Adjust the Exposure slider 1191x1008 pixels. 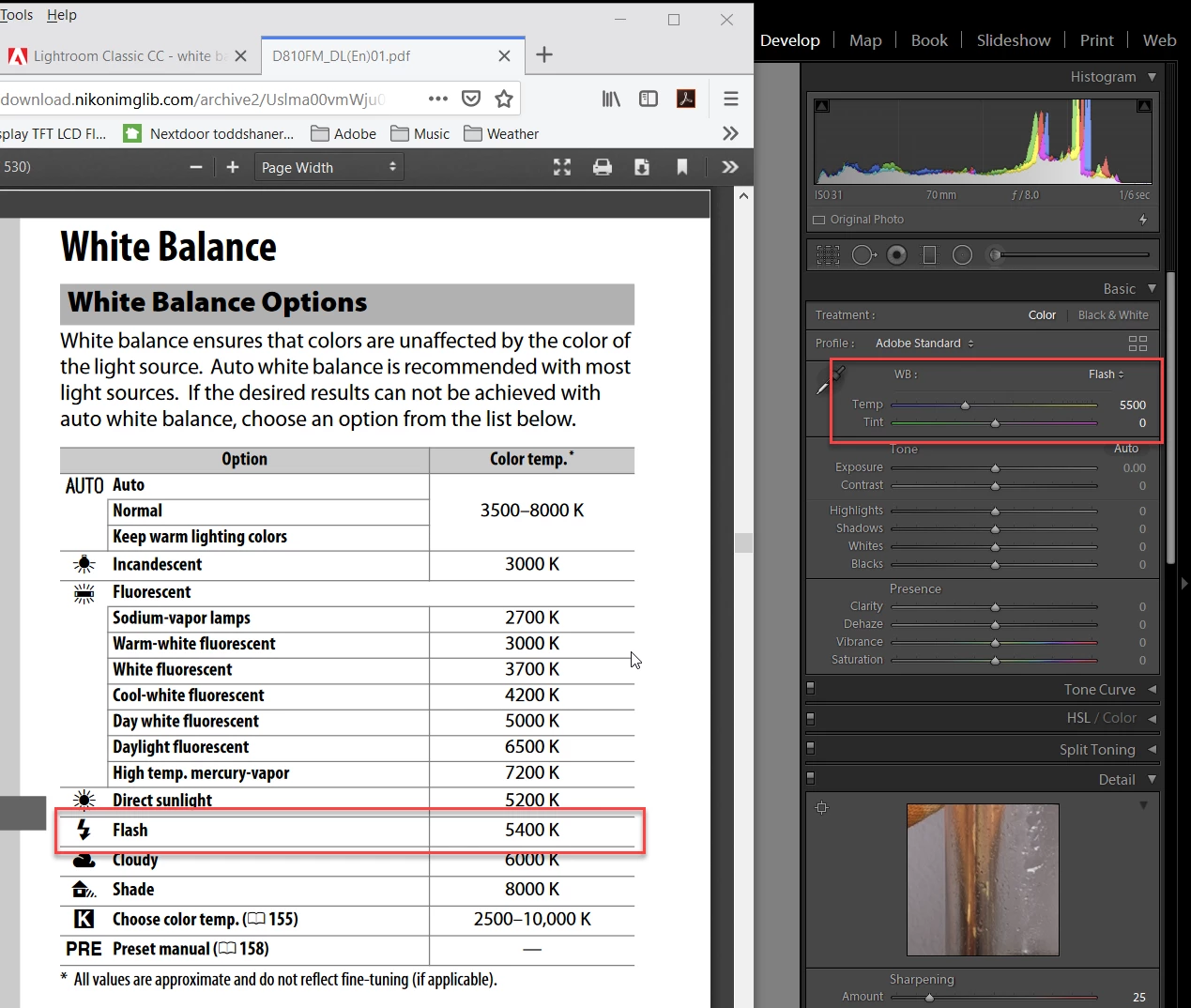coord(994,467)
